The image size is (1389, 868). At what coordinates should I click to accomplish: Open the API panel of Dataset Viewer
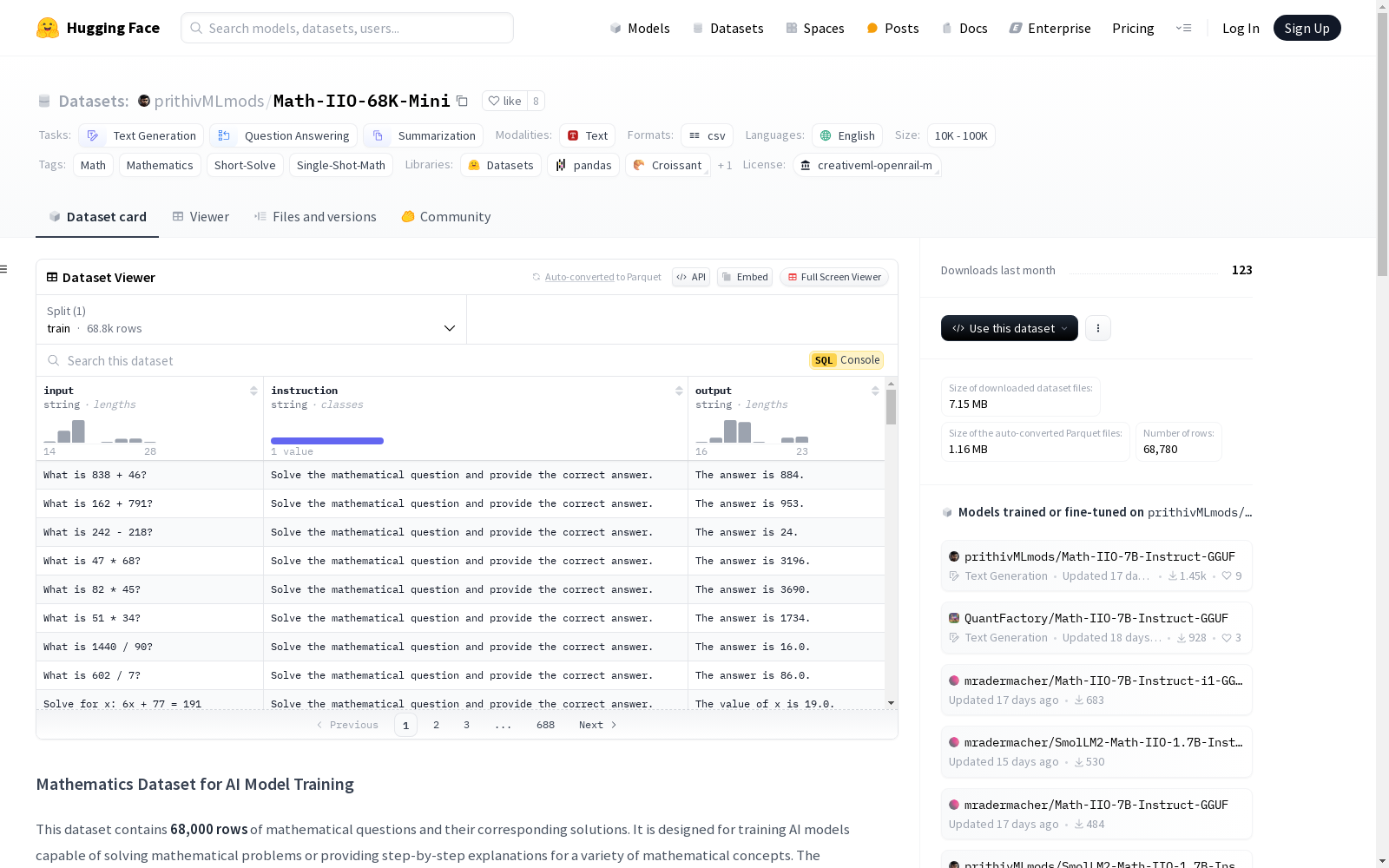click(x=691, y=277)
